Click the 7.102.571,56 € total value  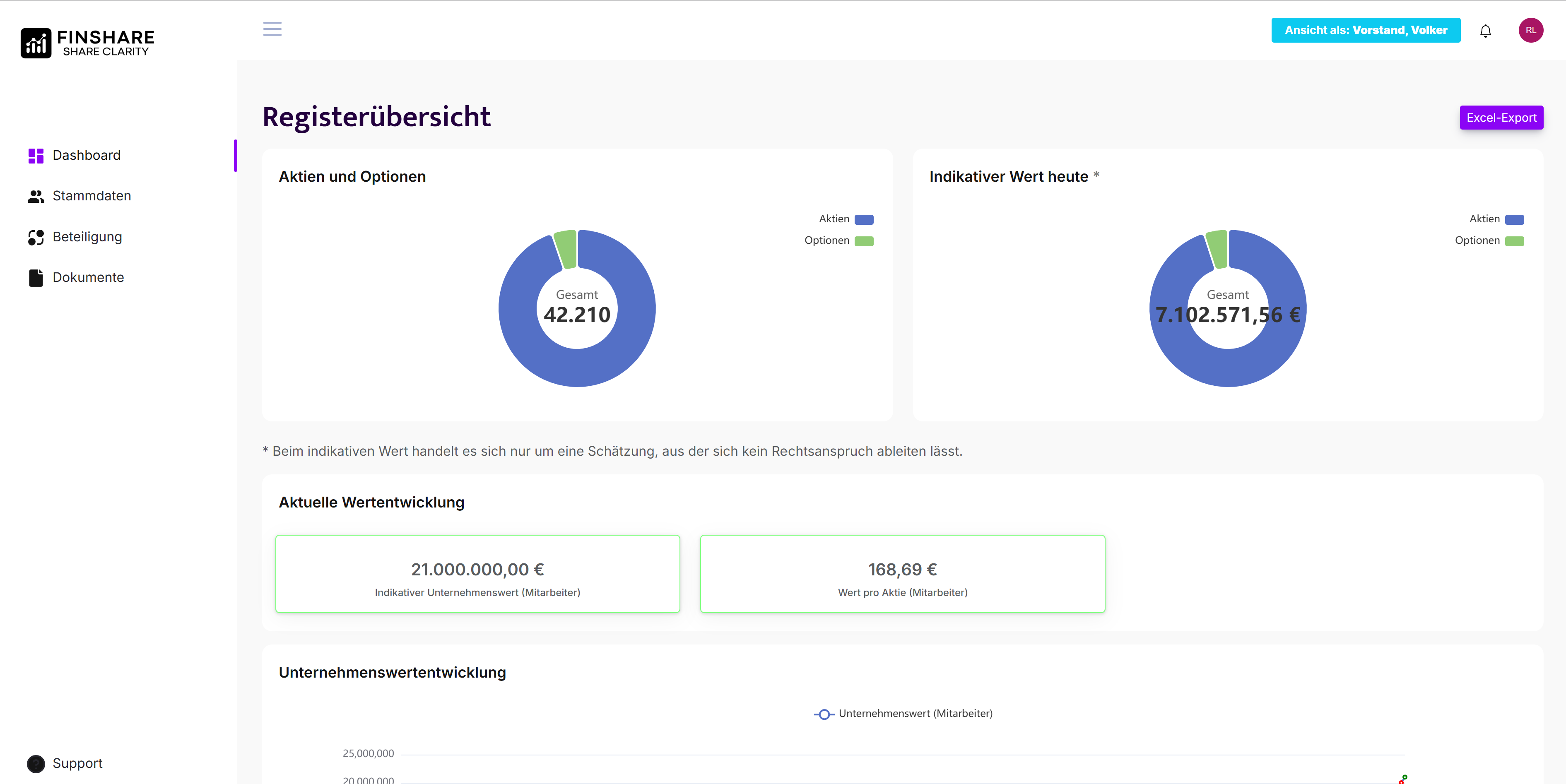(1227, 315)
